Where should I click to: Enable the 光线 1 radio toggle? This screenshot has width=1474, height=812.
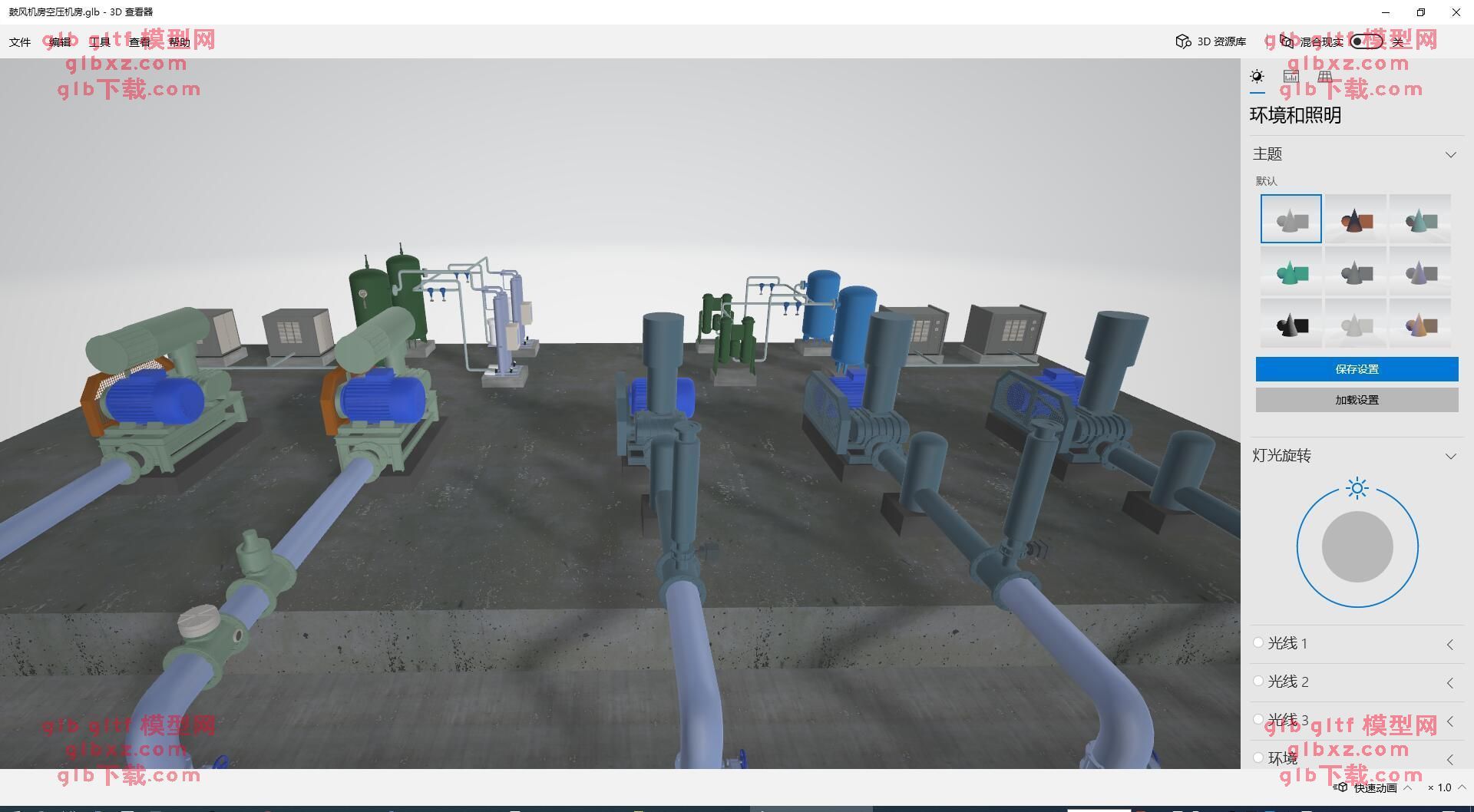point(1258,643)
